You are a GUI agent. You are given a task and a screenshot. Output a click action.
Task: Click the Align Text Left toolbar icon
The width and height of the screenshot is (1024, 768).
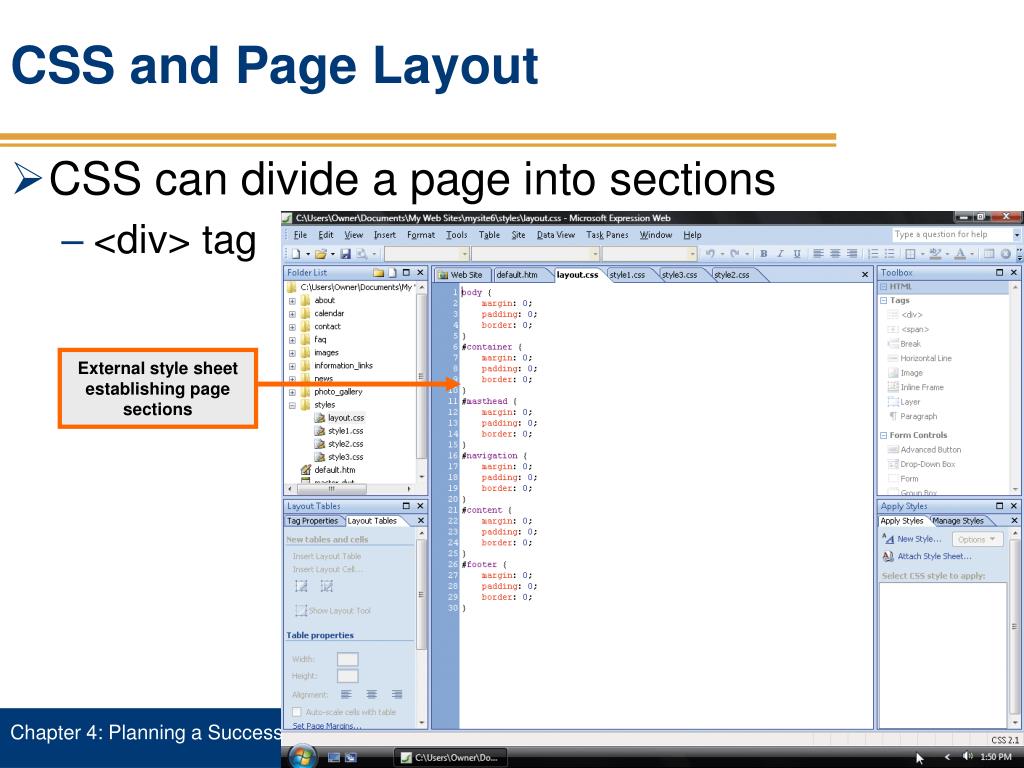(818, 253)
